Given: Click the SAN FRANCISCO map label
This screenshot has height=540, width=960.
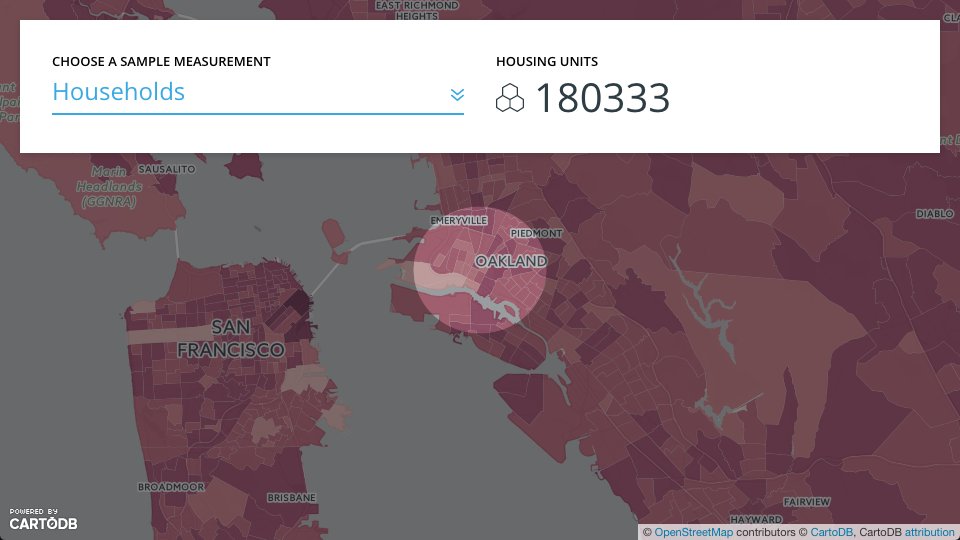Looking at the screenshot, I should [x=231, y=339].
